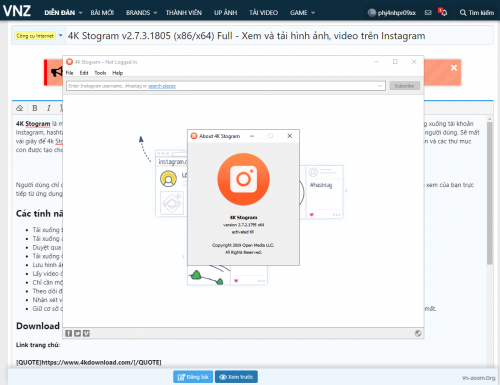Open TẢI VIDEO page

[x=263, y=13]
